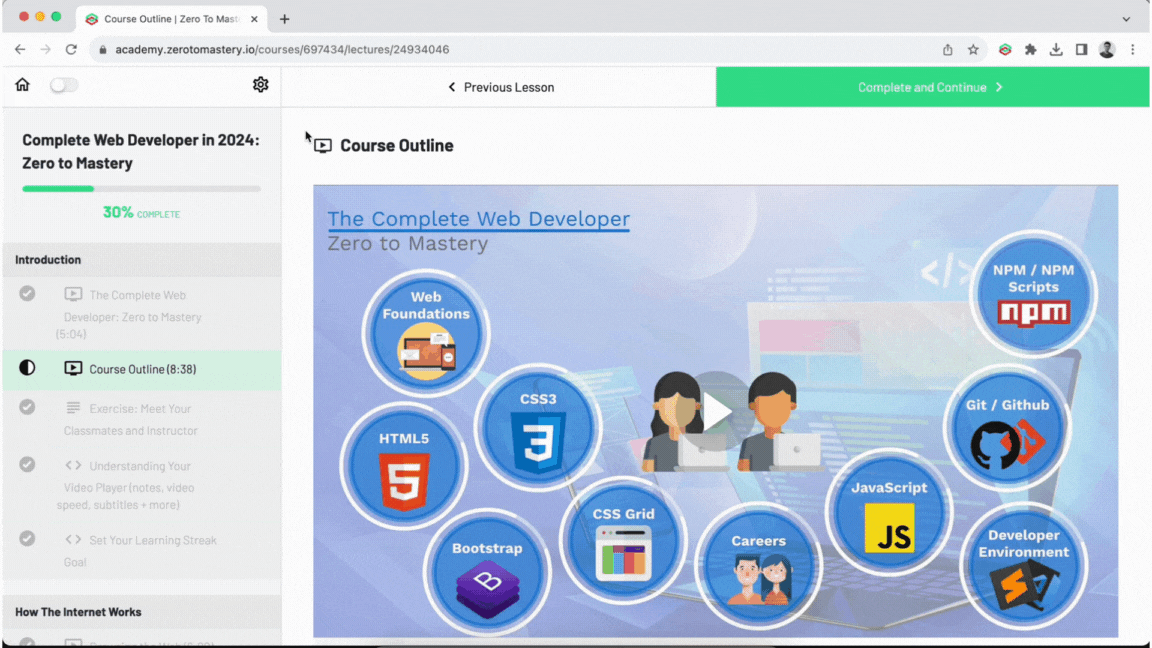
Task: Play the Course Outline video
Action: pyautogui.click(x=716, y=410)
